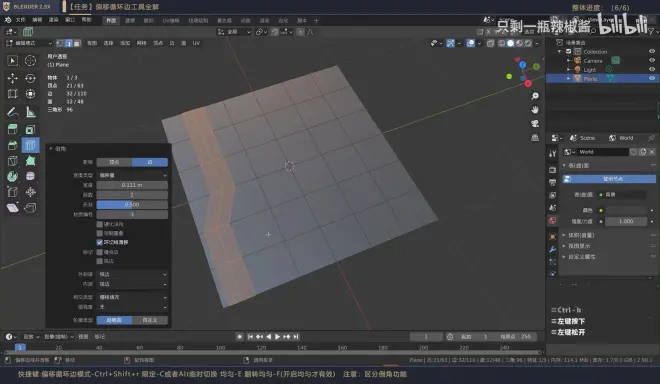Enable the harden normals checkbox
Image resolution: width=660 pixels, height=384 pixels.
point(100,224)
